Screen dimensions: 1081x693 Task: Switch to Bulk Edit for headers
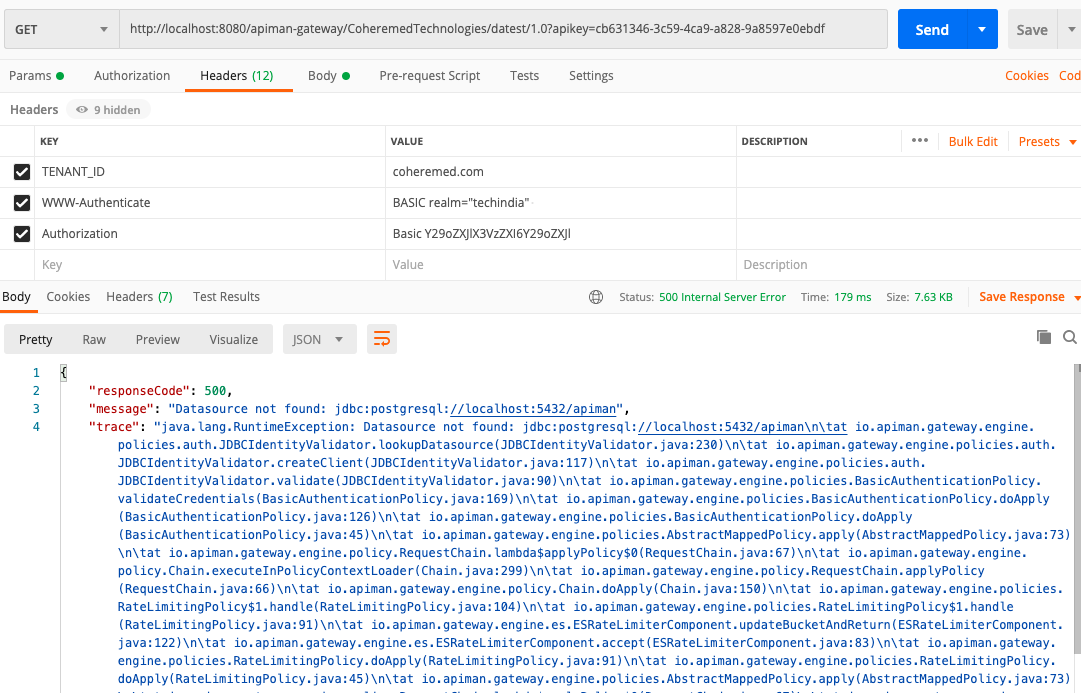[x=972, y=141]
